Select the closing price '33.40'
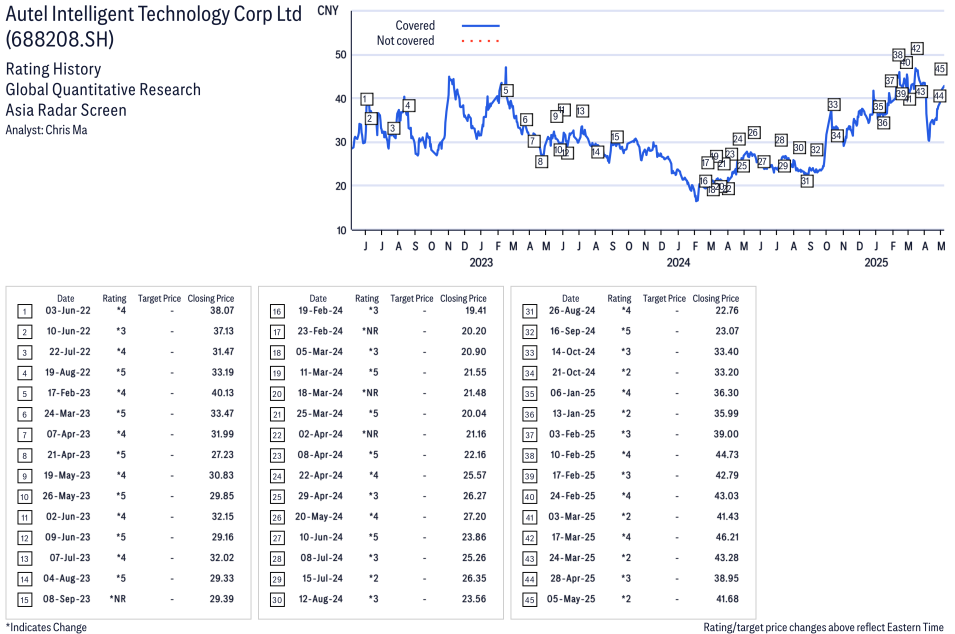Viewport: 955px width, 634px height. coord(727,351)
